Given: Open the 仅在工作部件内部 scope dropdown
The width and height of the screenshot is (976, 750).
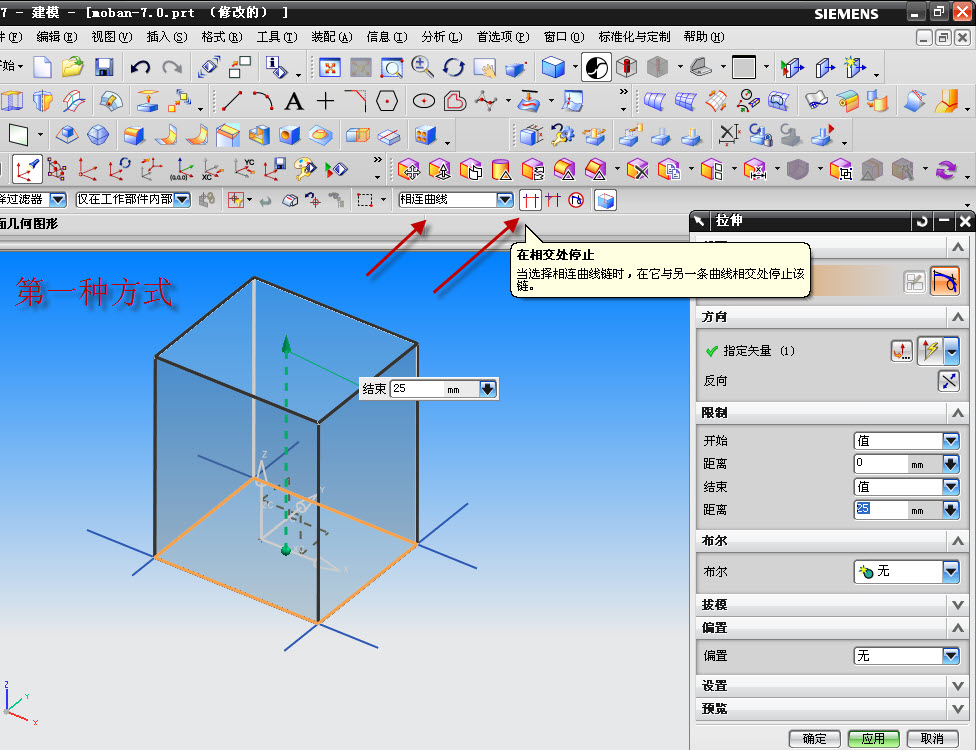Looking at the screenshot, I should [182, 200].
